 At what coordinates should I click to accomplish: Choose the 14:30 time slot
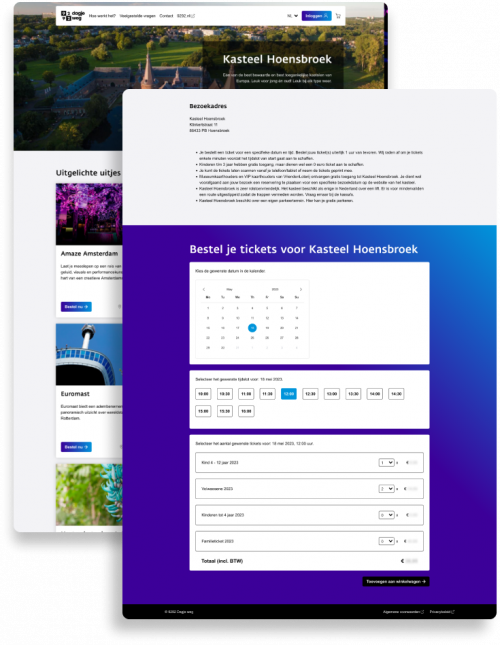coord(396,394)
